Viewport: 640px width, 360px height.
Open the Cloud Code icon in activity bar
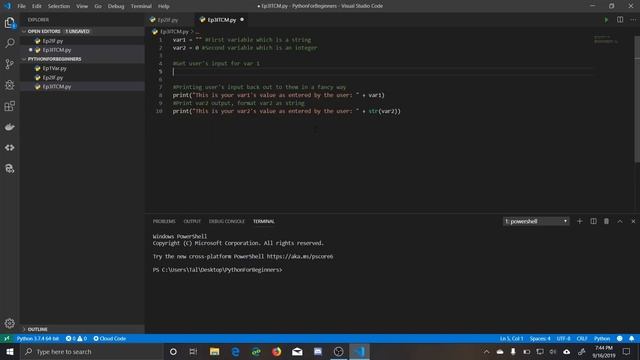[x=9, y=148]
